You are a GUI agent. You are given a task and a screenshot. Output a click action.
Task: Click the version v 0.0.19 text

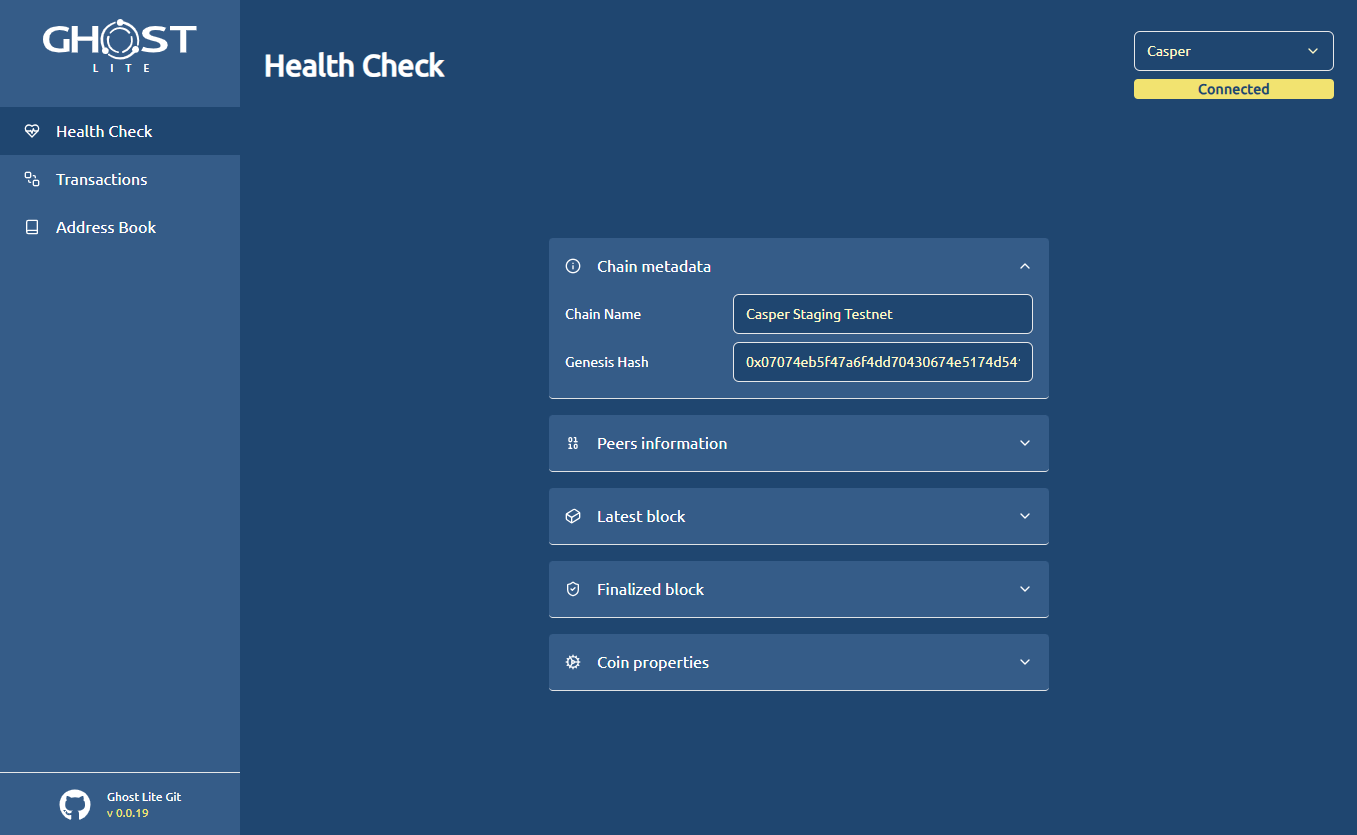click(128, 813)
